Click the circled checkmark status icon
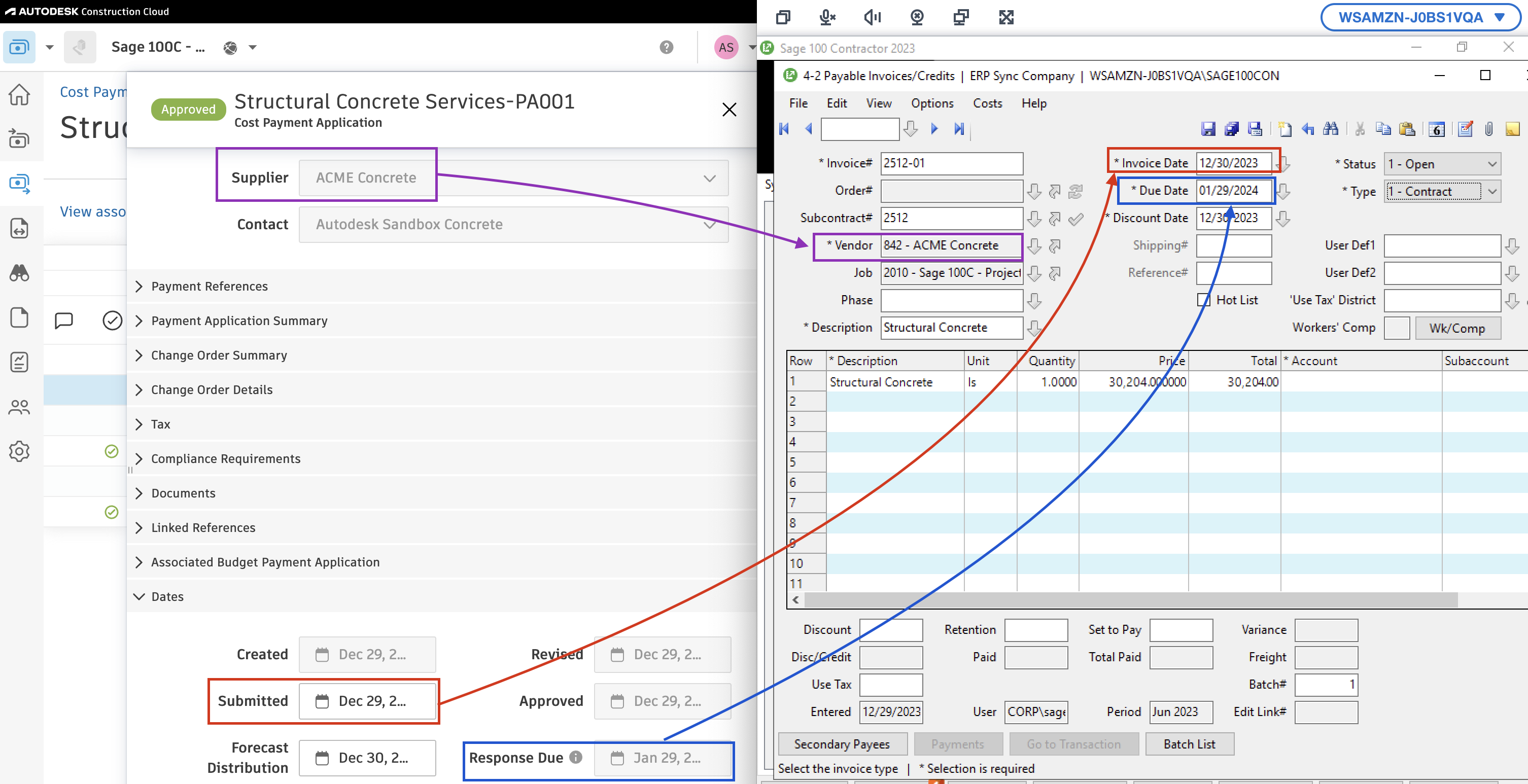 pos(112,320)
